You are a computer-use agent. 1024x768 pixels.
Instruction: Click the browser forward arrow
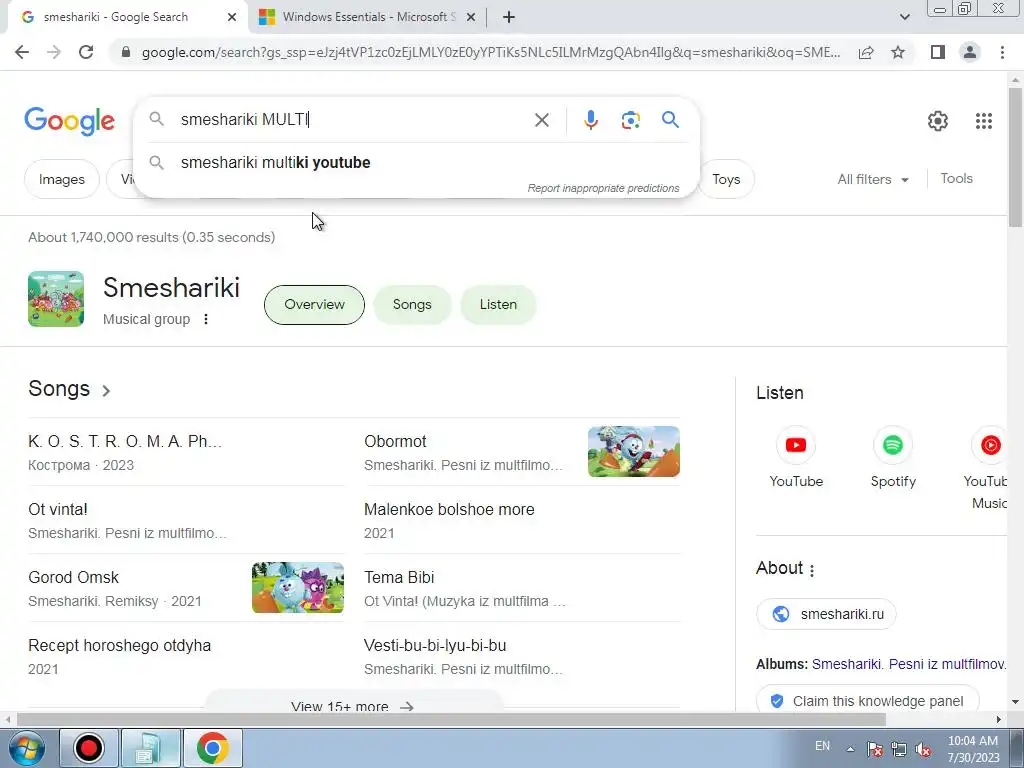tap(54, 52)
